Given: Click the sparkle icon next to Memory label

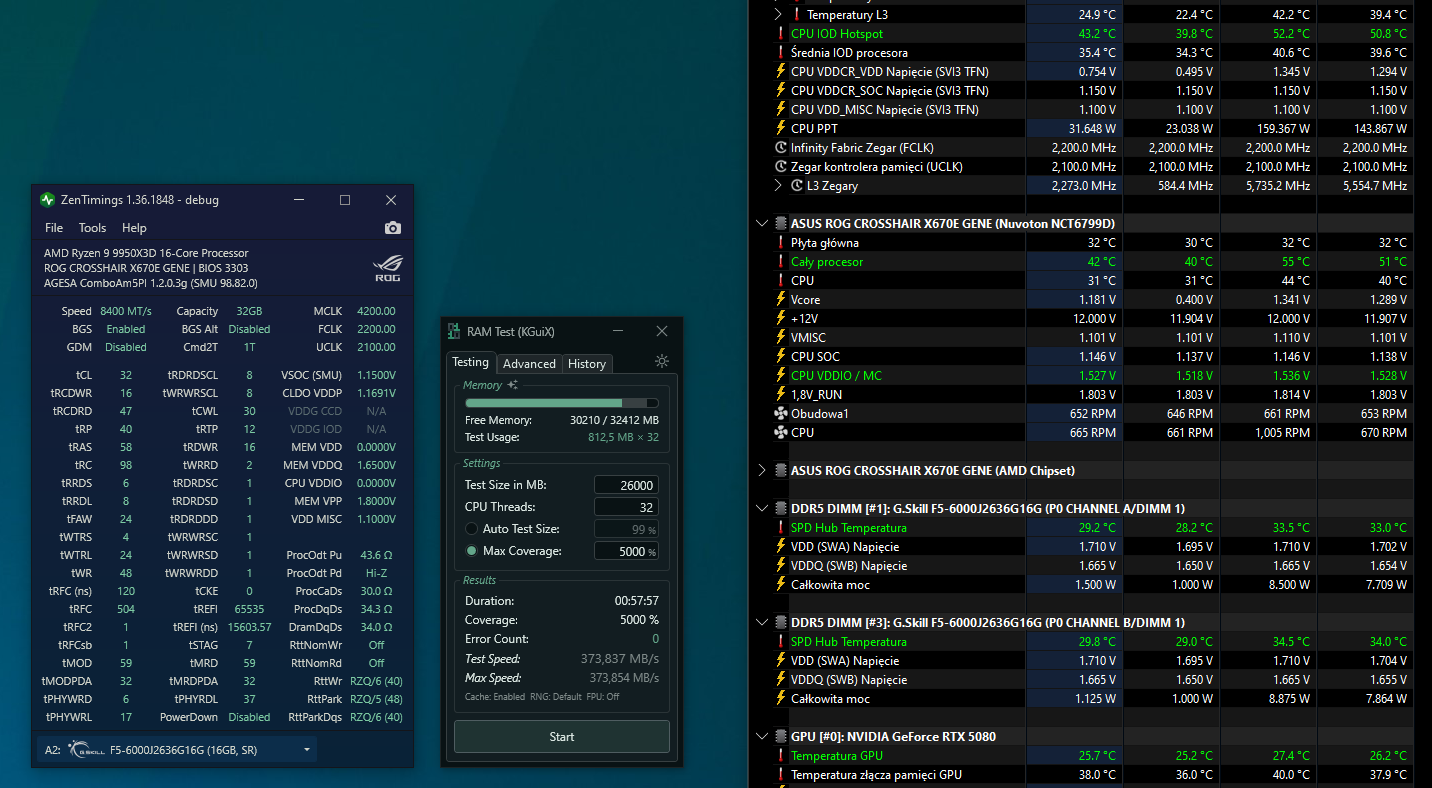Looking at the screenshot, I should tap(513, 385).
